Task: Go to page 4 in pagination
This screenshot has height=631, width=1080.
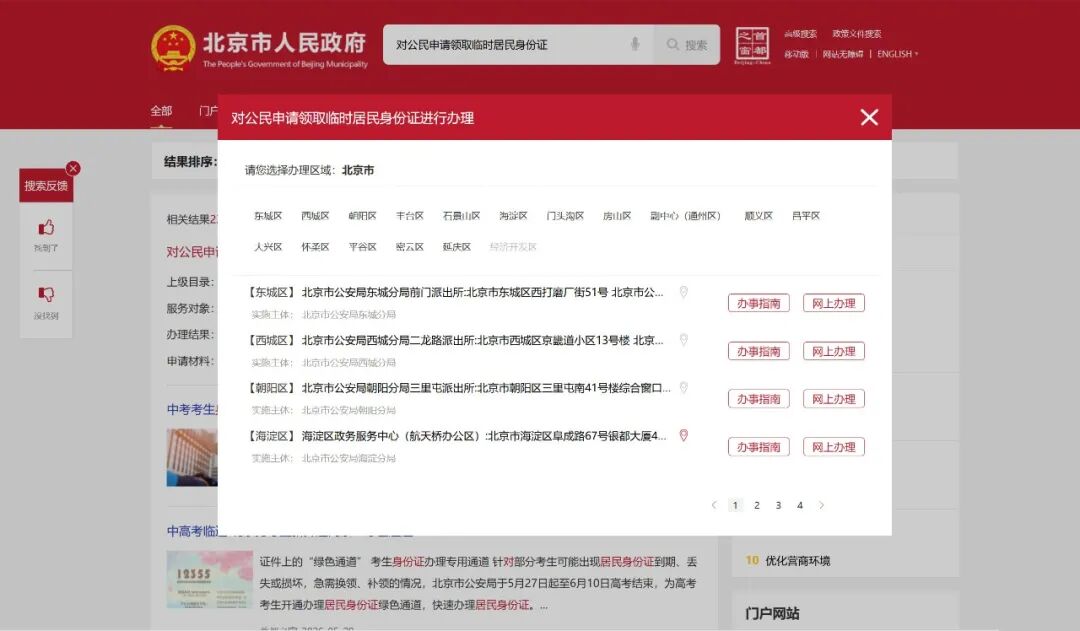Action: click(800, 505)
